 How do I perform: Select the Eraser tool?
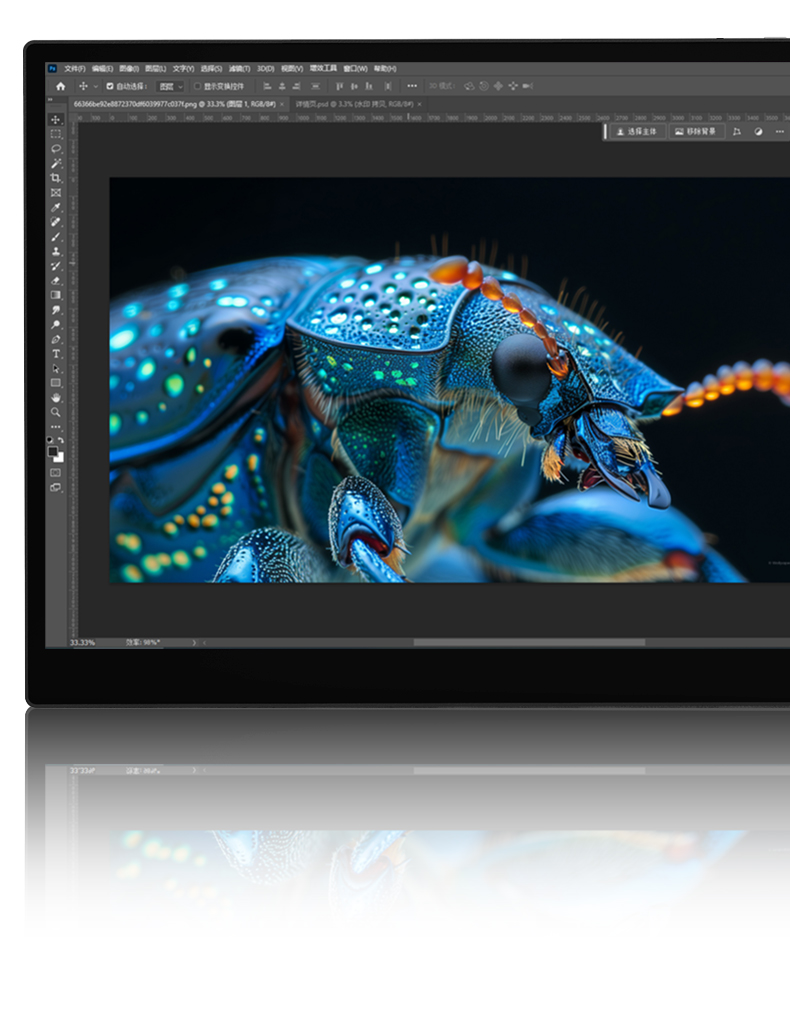point(55,280)
